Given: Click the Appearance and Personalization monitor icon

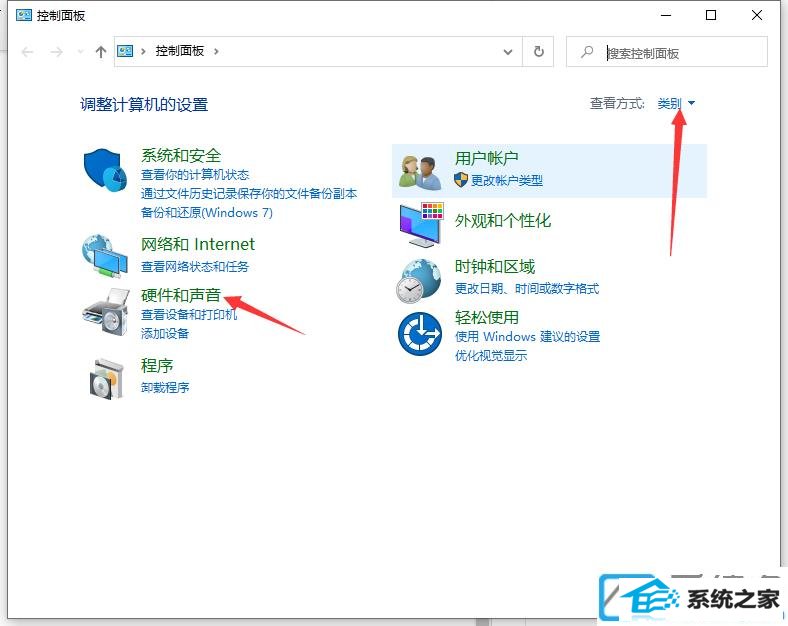Looking at the screenshot, I should point(422,225).
